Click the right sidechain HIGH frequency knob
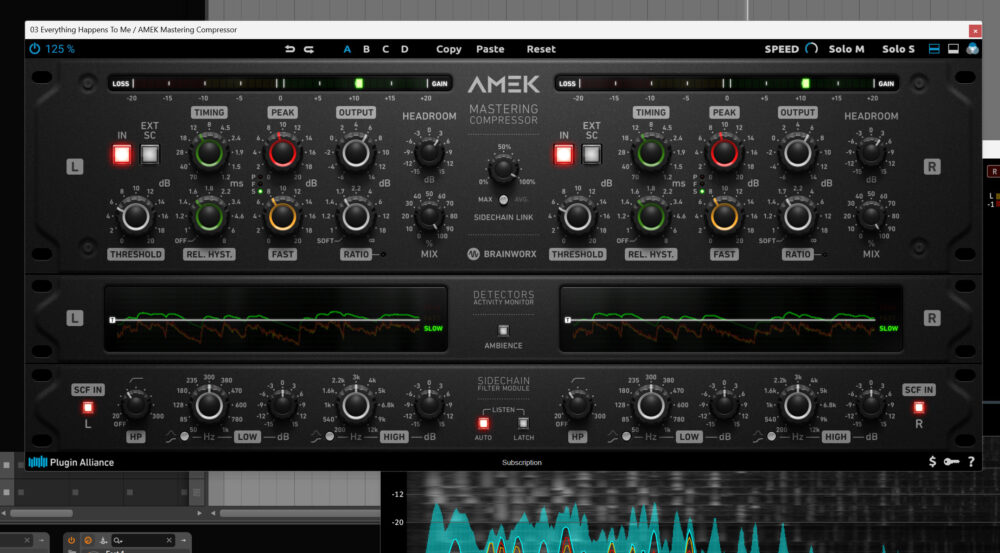 [797, 406]
